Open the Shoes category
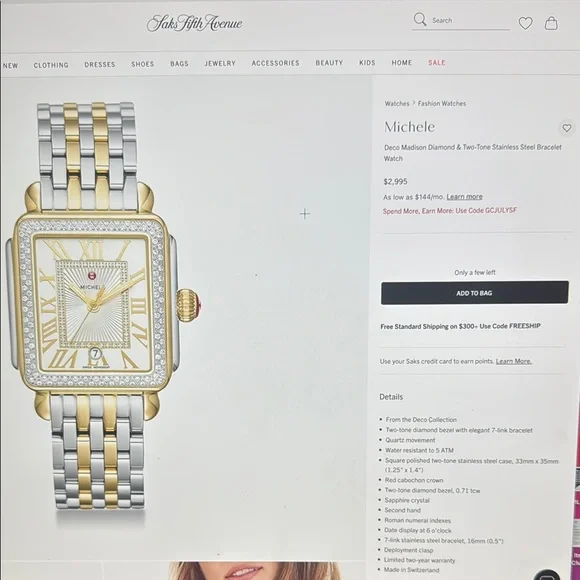The width and height of the screenshot is (580, 580). (x=143, y=64)
